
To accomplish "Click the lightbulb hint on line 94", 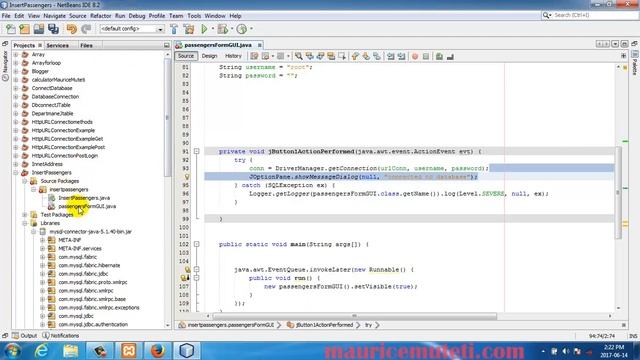I will click(x=187, y=177).
